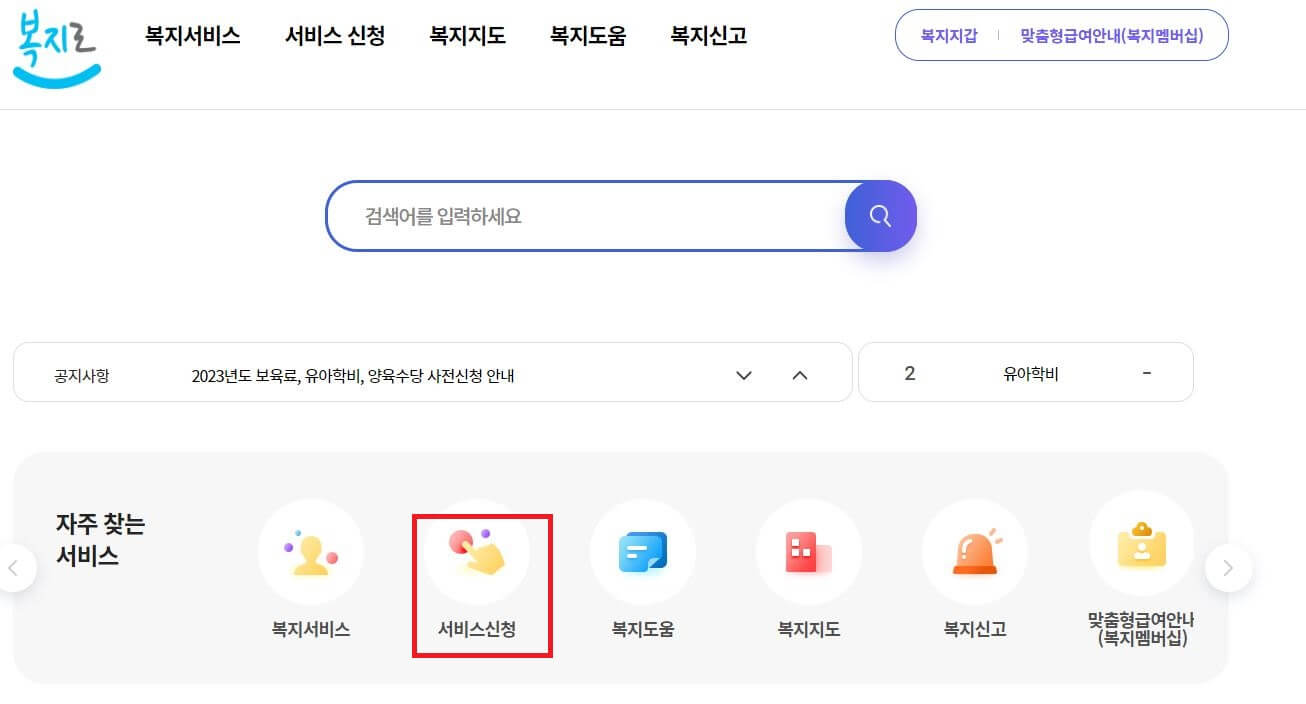Select the 복지지도 building icon
The image size is (1306, 704).
[x=808, y=552]
